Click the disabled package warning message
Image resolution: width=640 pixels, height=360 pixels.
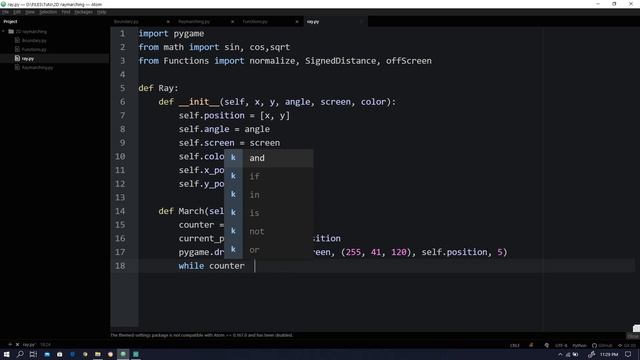[x=202, y=335]
